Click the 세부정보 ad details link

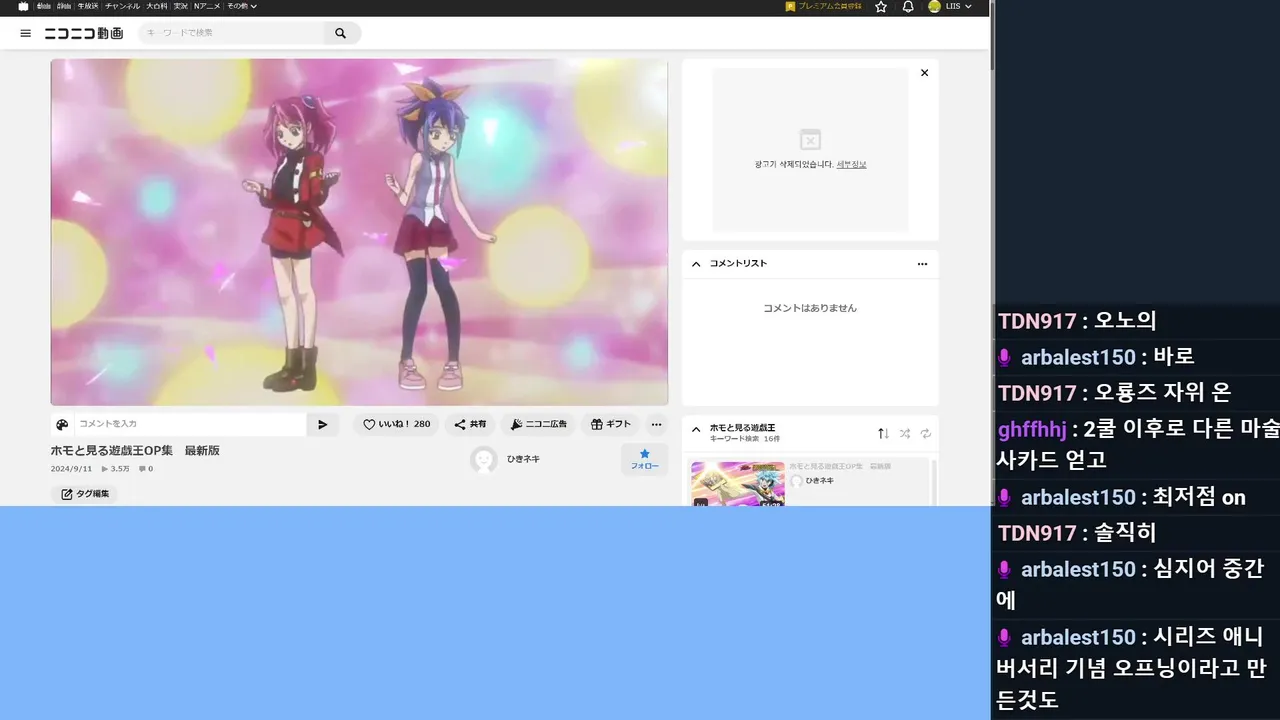[x=851, y=164]
